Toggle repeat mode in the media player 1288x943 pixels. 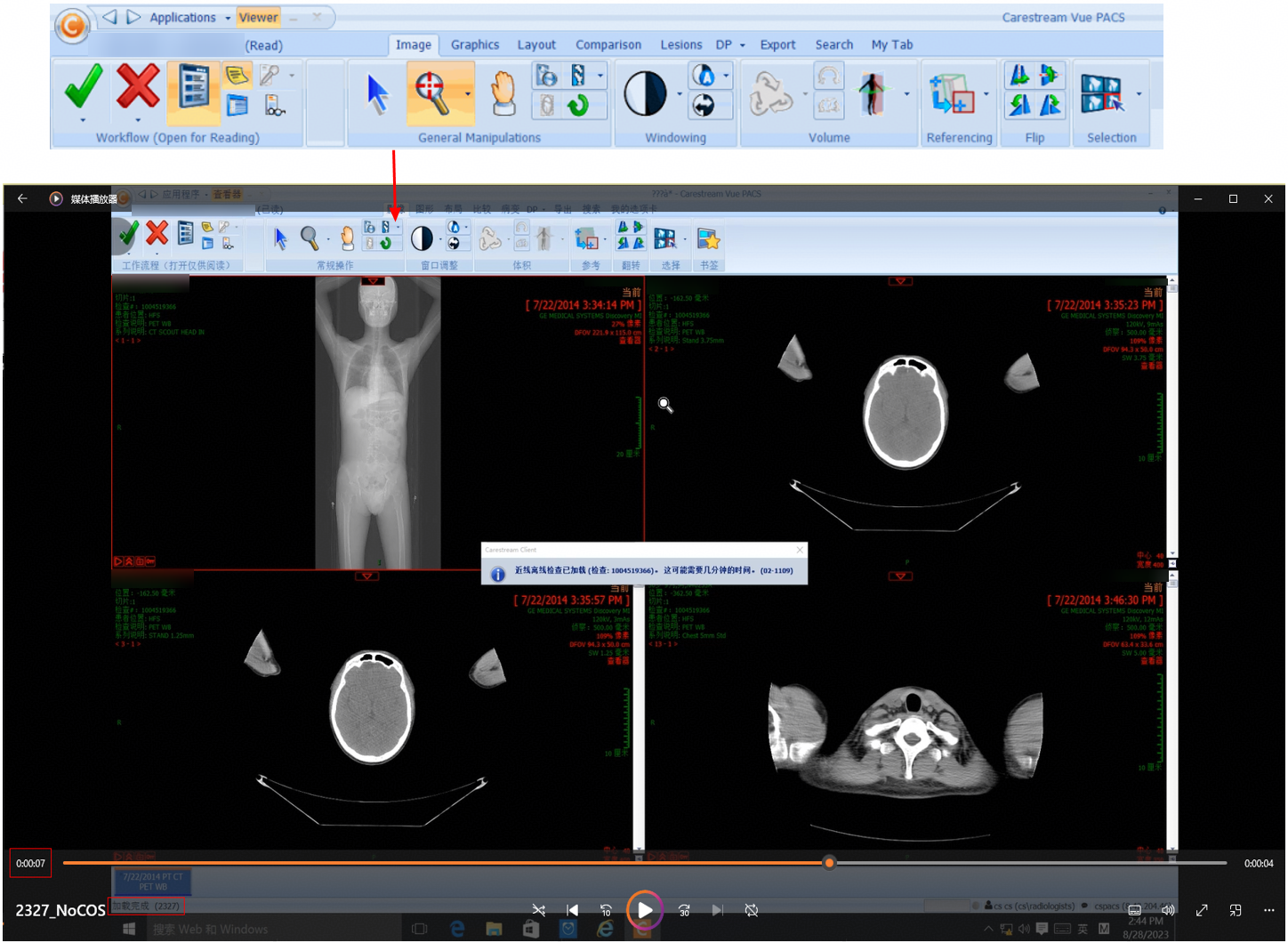pos(752,910)
